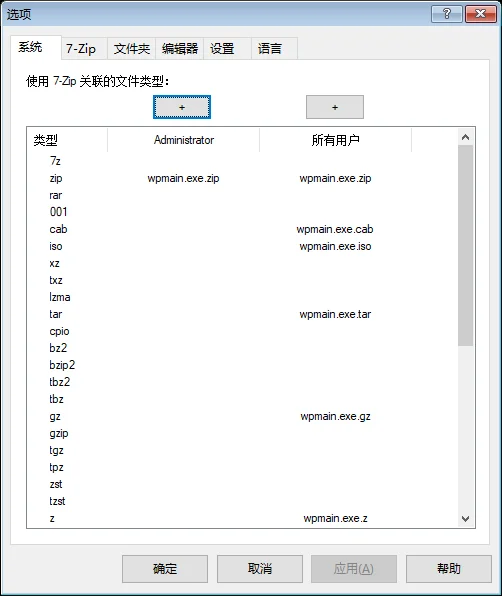Select the lzma file type row
Image resolution: width=502 pixels, height=596 pixels.
[x=242, y=297]
